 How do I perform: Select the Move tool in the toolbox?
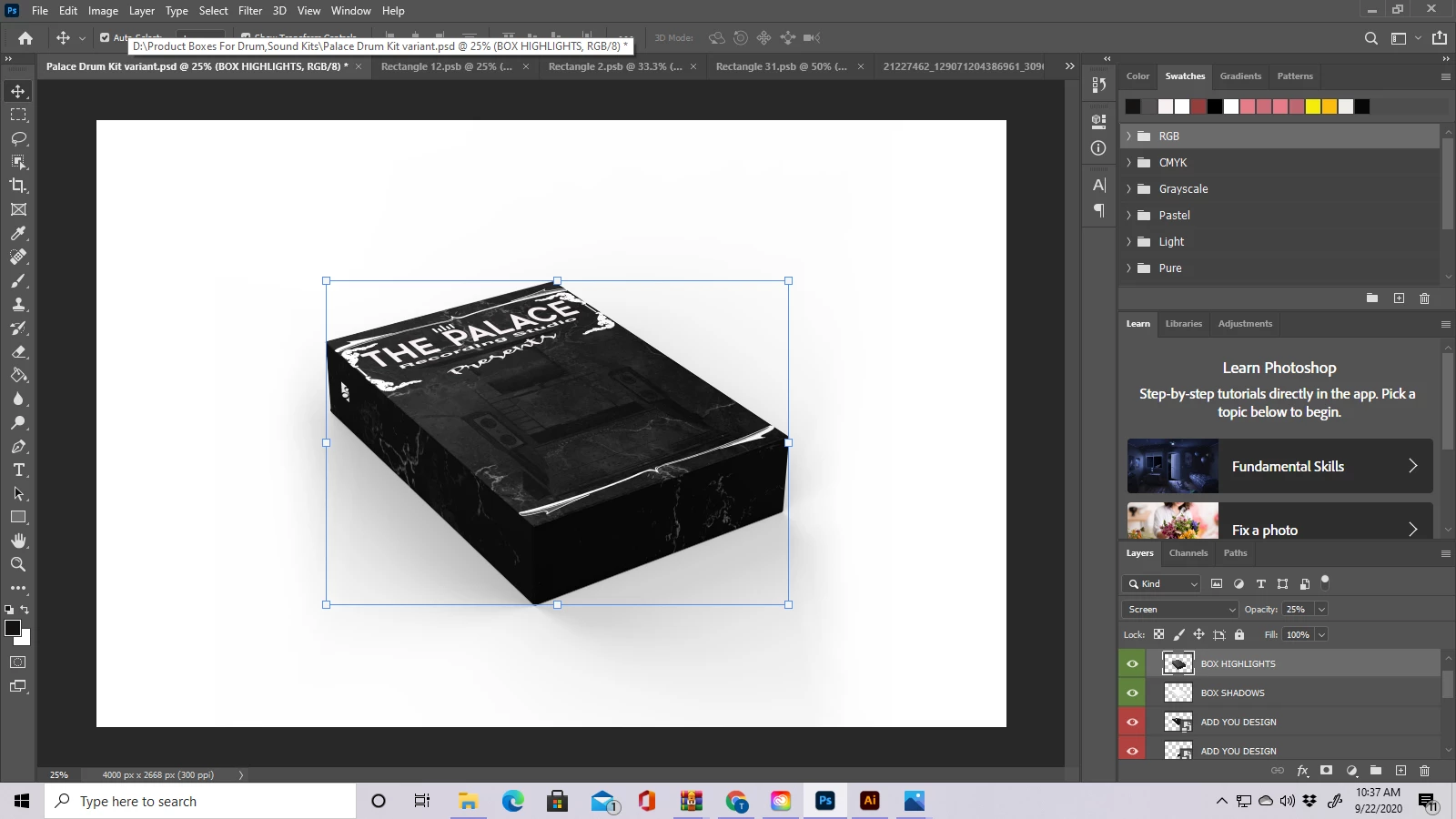18,91
